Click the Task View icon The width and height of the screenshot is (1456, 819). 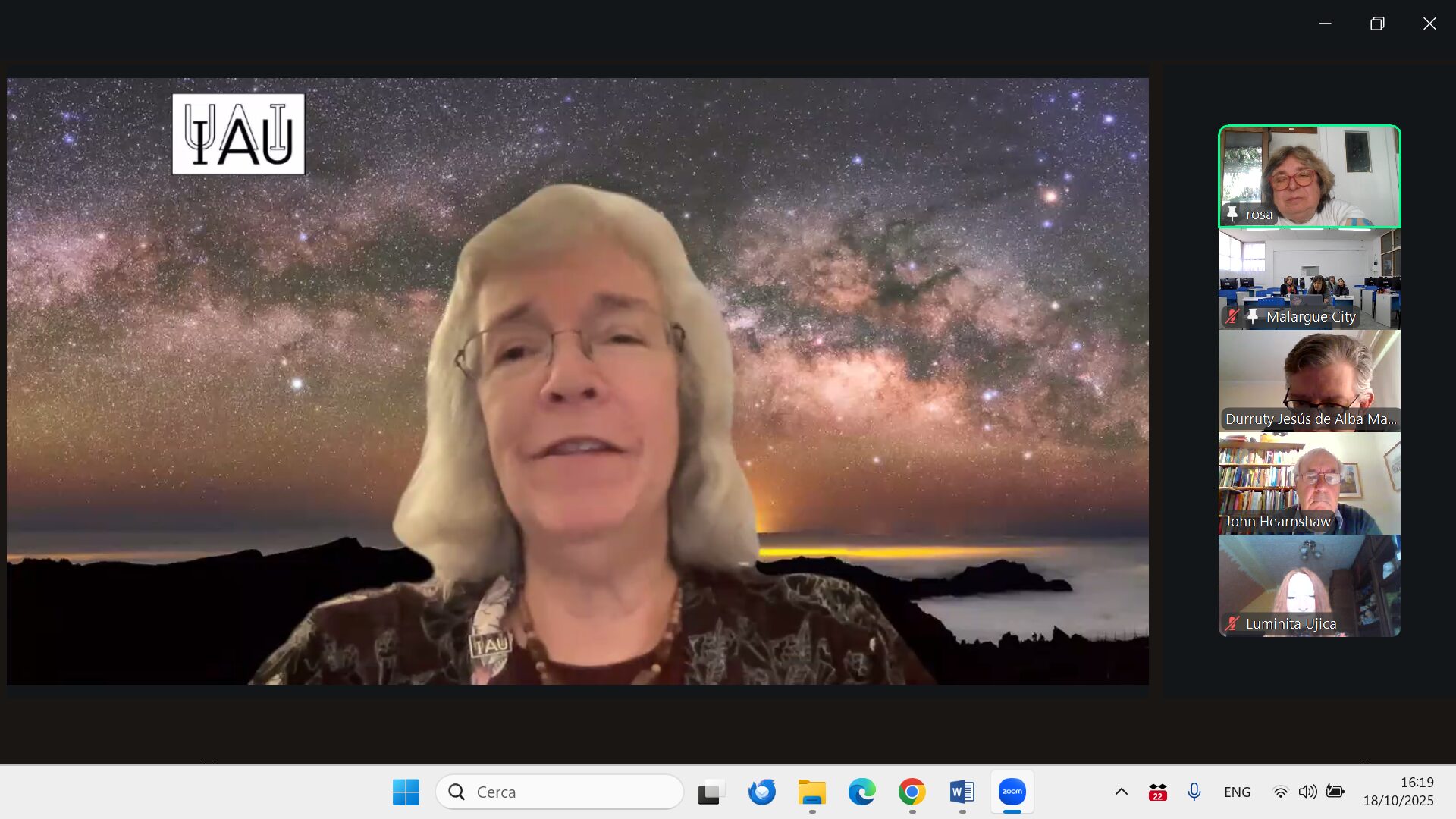point(711,792)
